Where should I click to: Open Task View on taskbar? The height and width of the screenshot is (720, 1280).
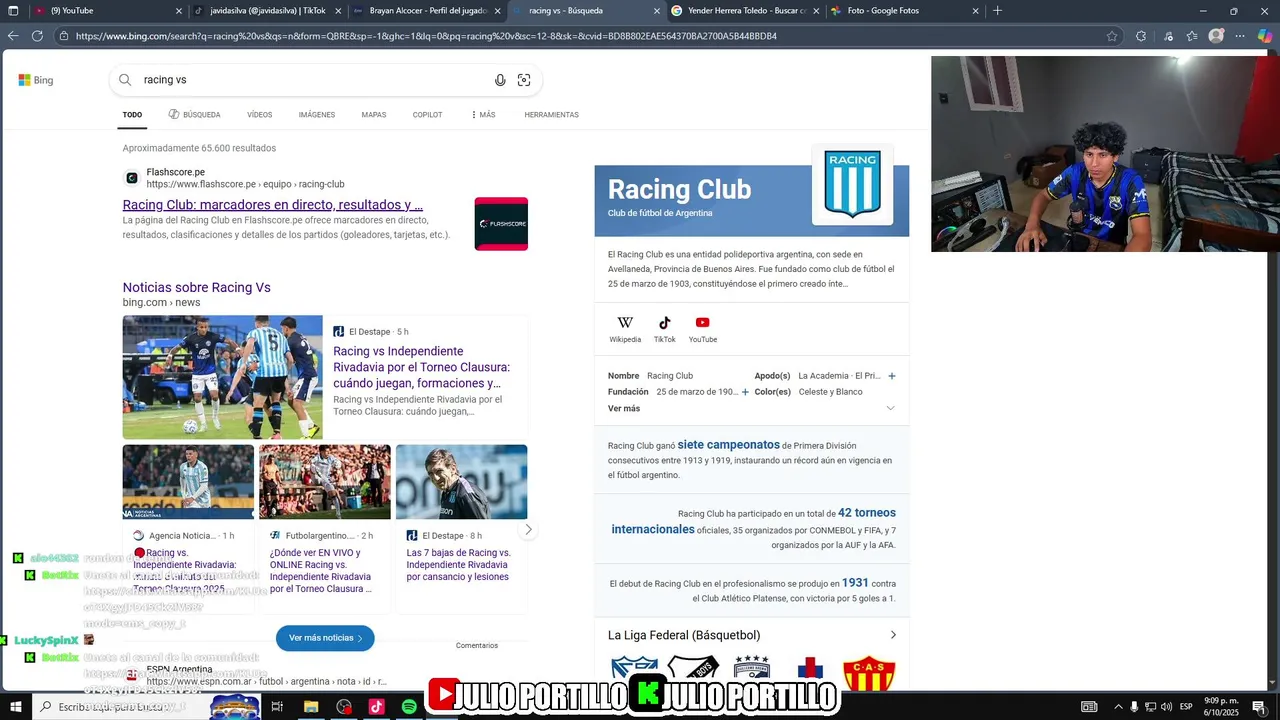pos(277,707)
